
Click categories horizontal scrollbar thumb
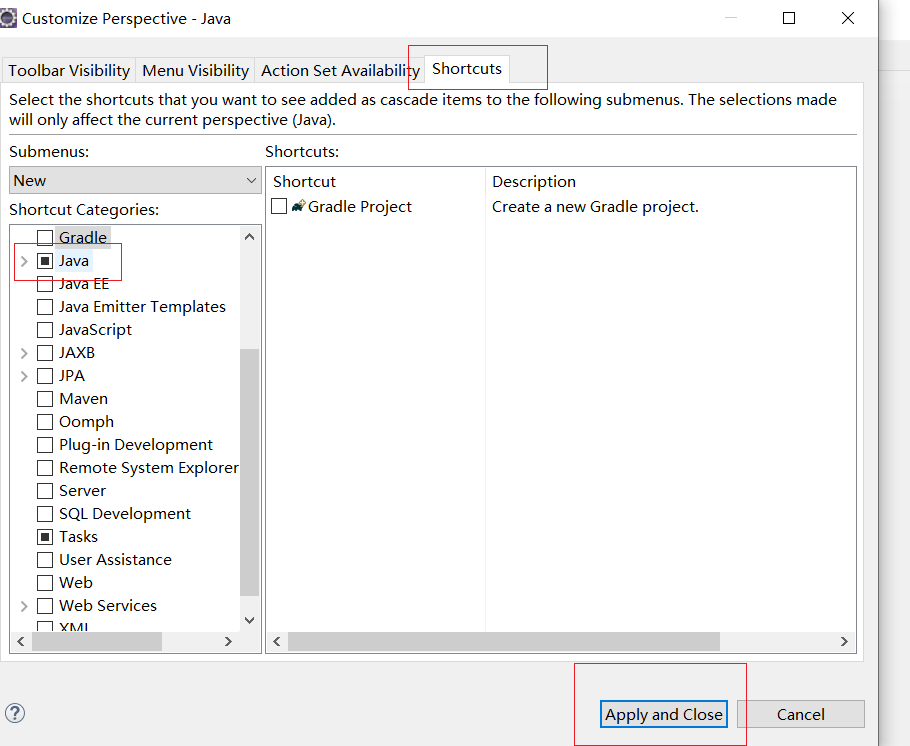click(97, 642)
